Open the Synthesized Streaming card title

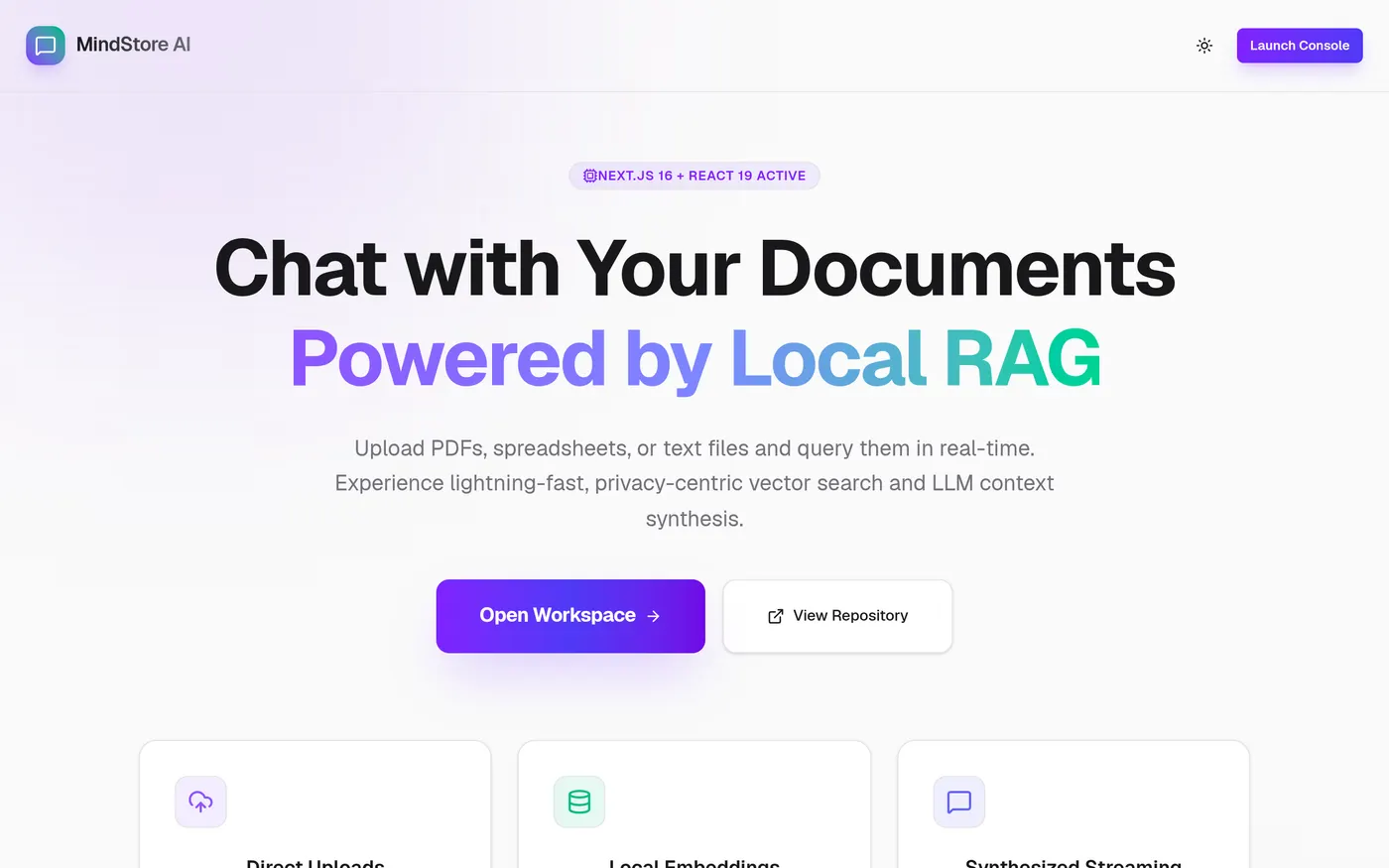1073,863
